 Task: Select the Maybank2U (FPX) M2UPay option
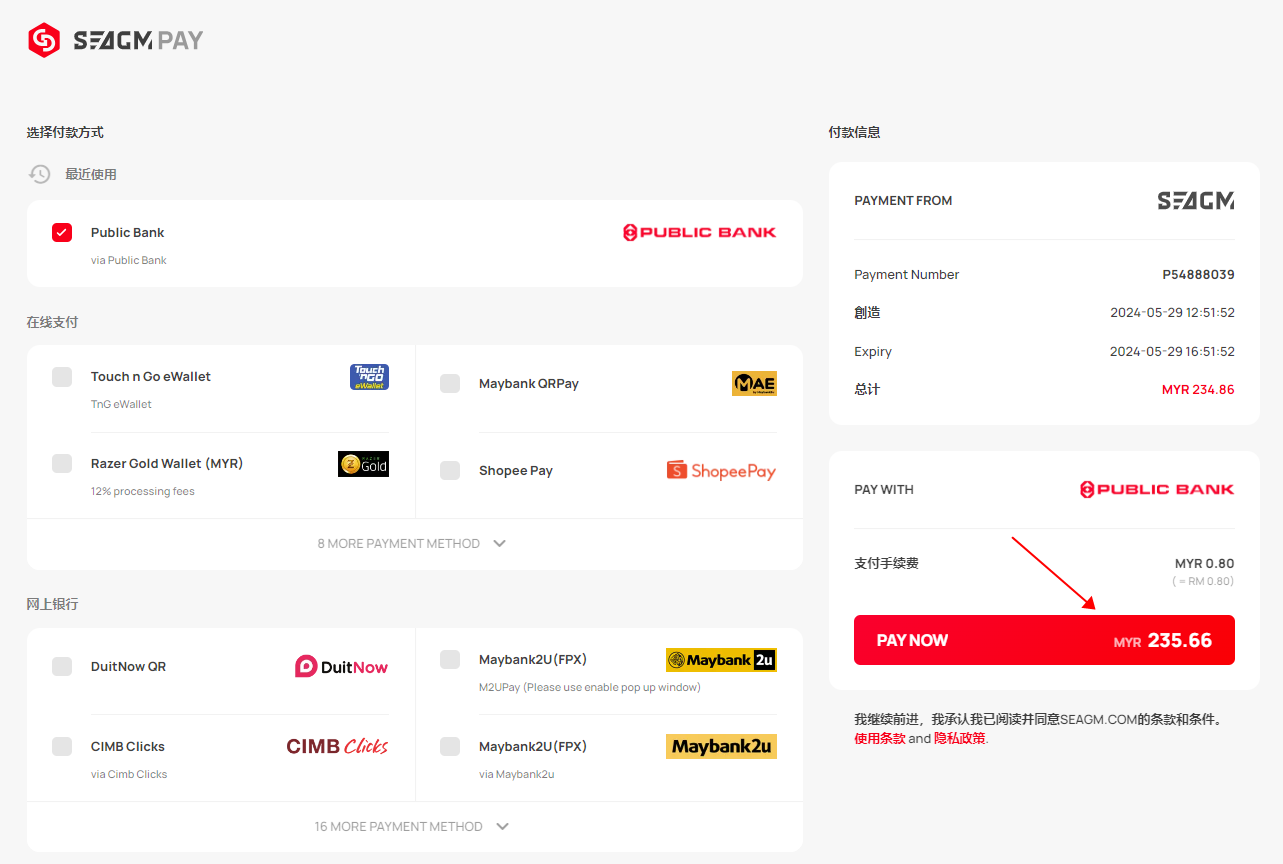(608, 671)
